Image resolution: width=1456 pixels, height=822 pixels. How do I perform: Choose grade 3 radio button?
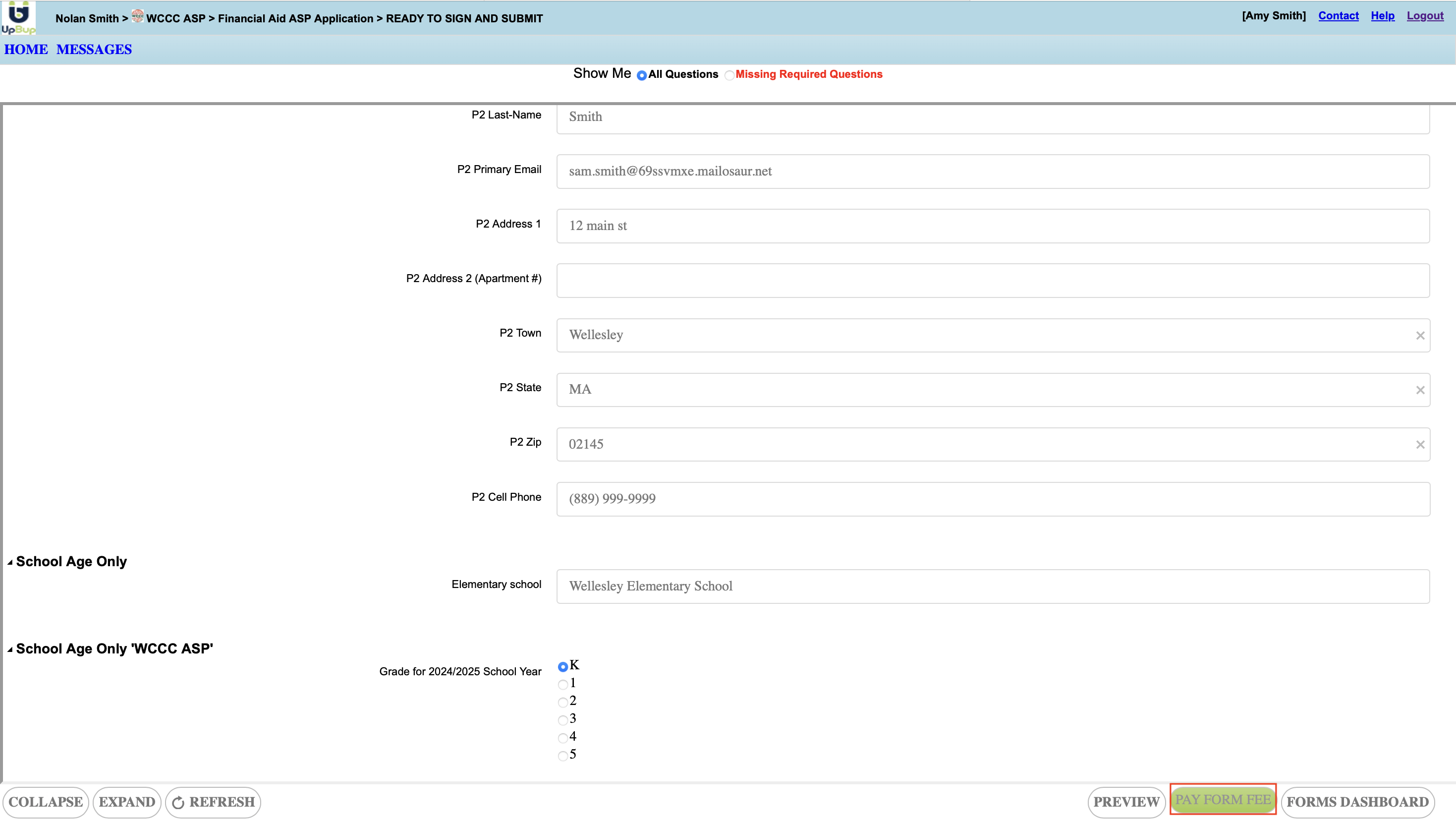[562, 720]
